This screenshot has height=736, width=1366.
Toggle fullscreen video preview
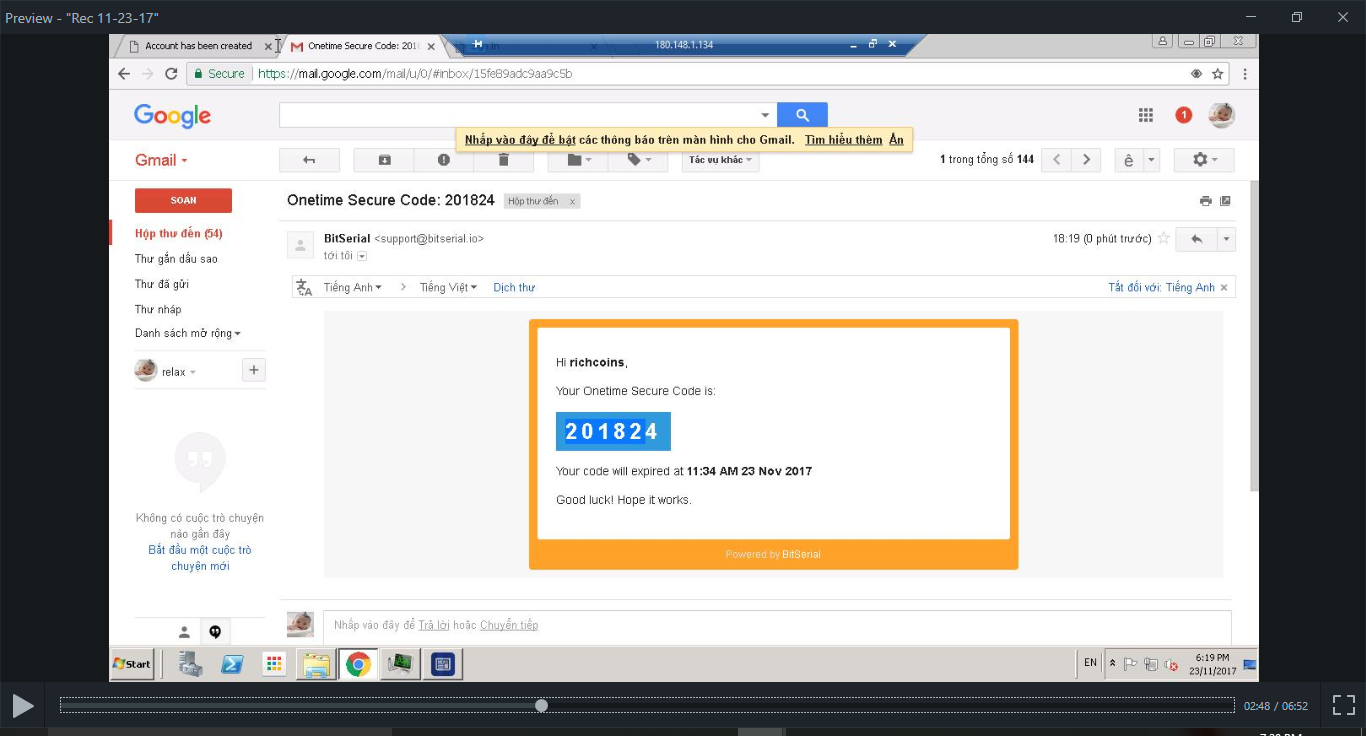[x=1344, y=705]
